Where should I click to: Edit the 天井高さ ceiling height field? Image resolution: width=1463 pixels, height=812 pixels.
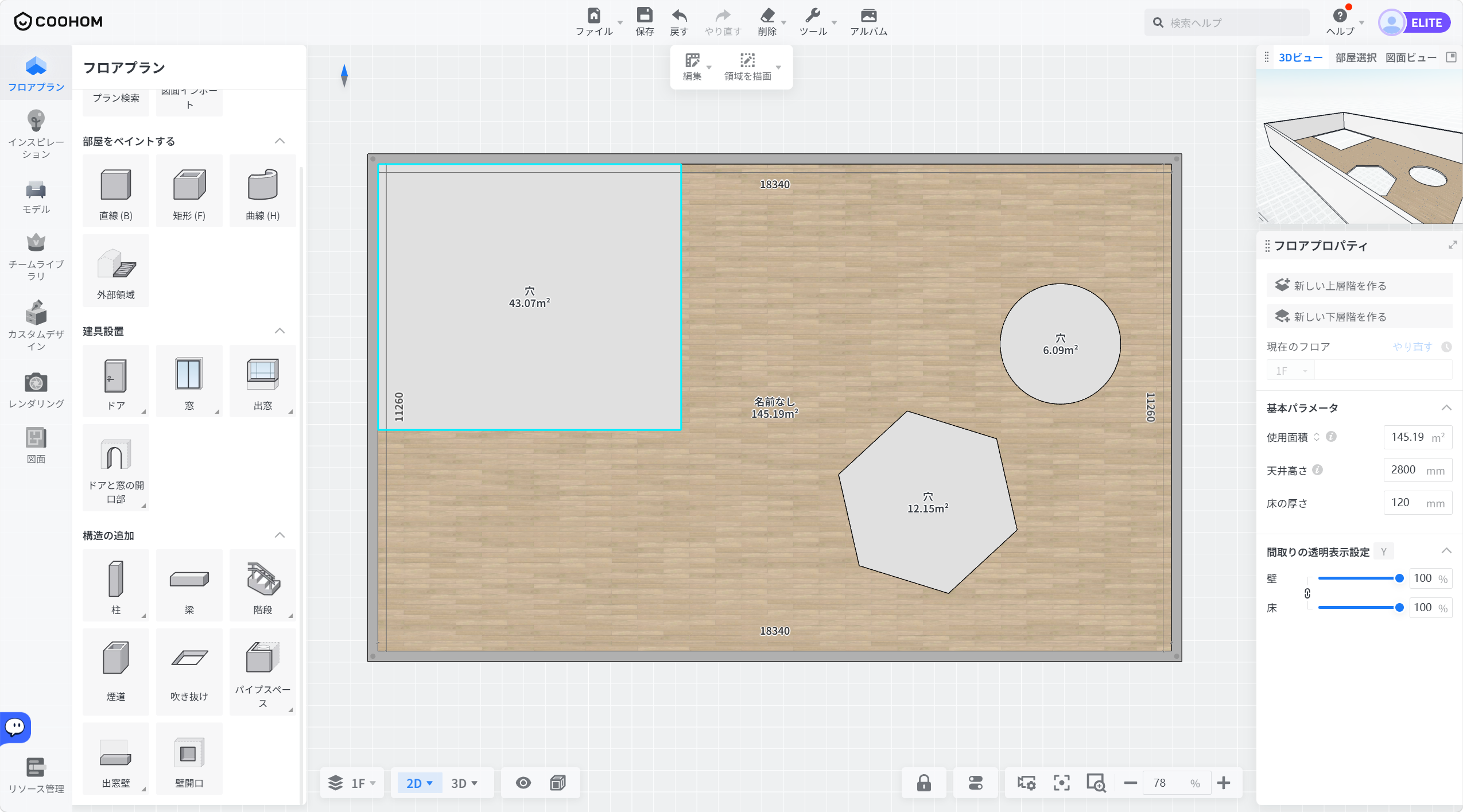1418,470
